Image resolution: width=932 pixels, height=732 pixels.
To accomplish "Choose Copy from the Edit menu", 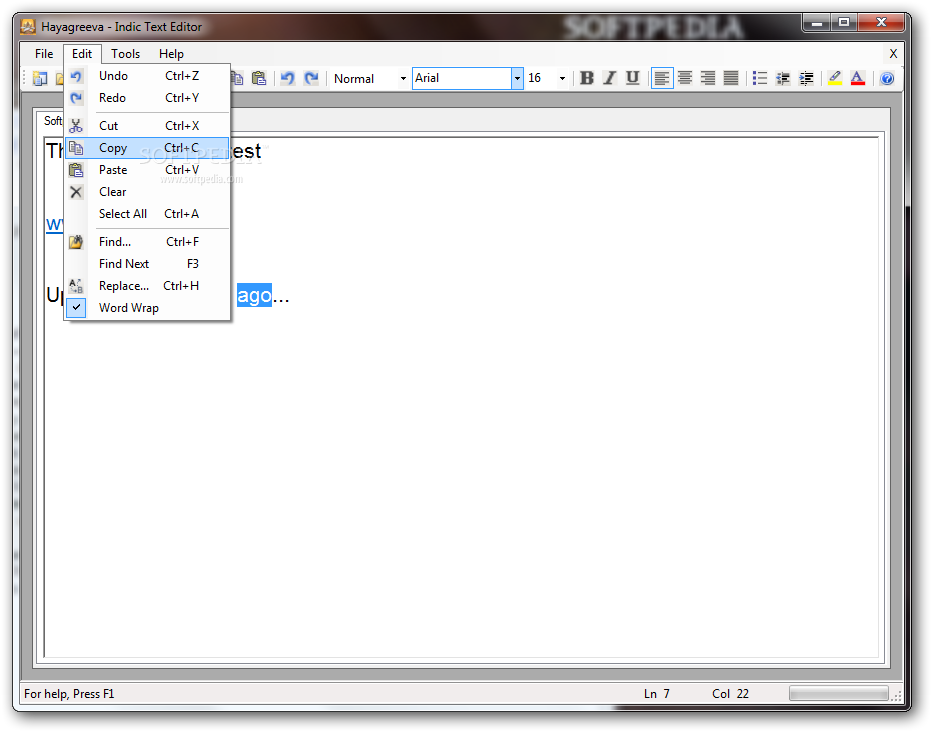I will (x=147, y=148).
